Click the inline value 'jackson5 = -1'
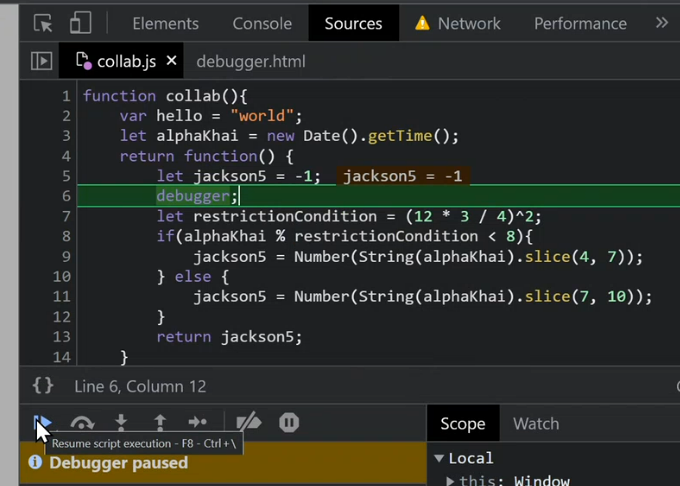The height and width of the screenshot is (486, 680). tap(403, 176)
